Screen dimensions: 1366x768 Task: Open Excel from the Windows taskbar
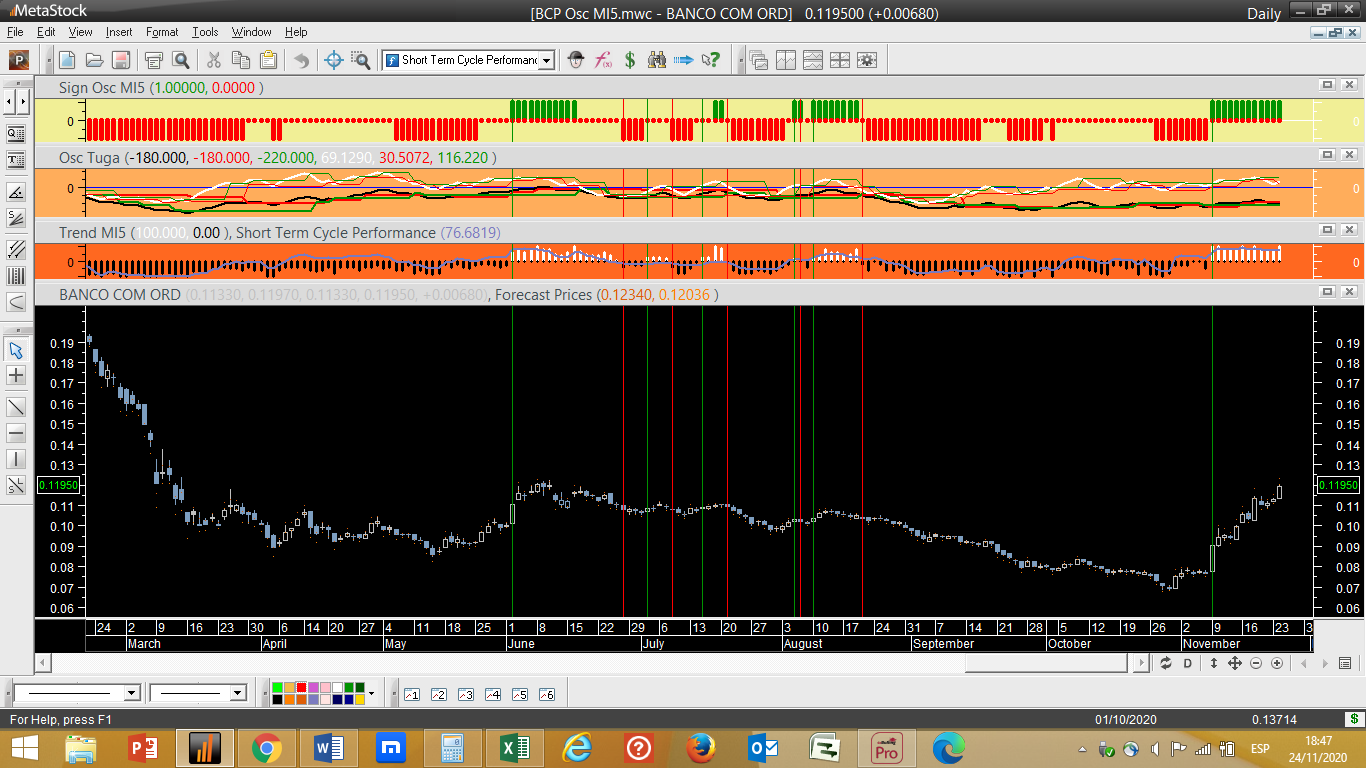(515, 747)
